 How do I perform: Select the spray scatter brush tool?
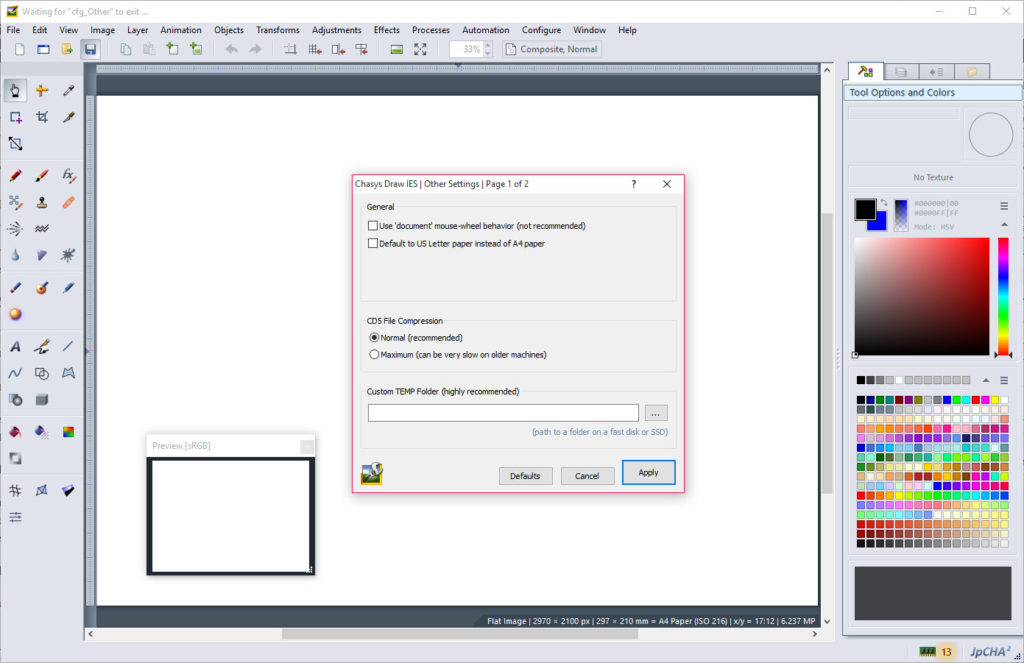pos(15,229)
